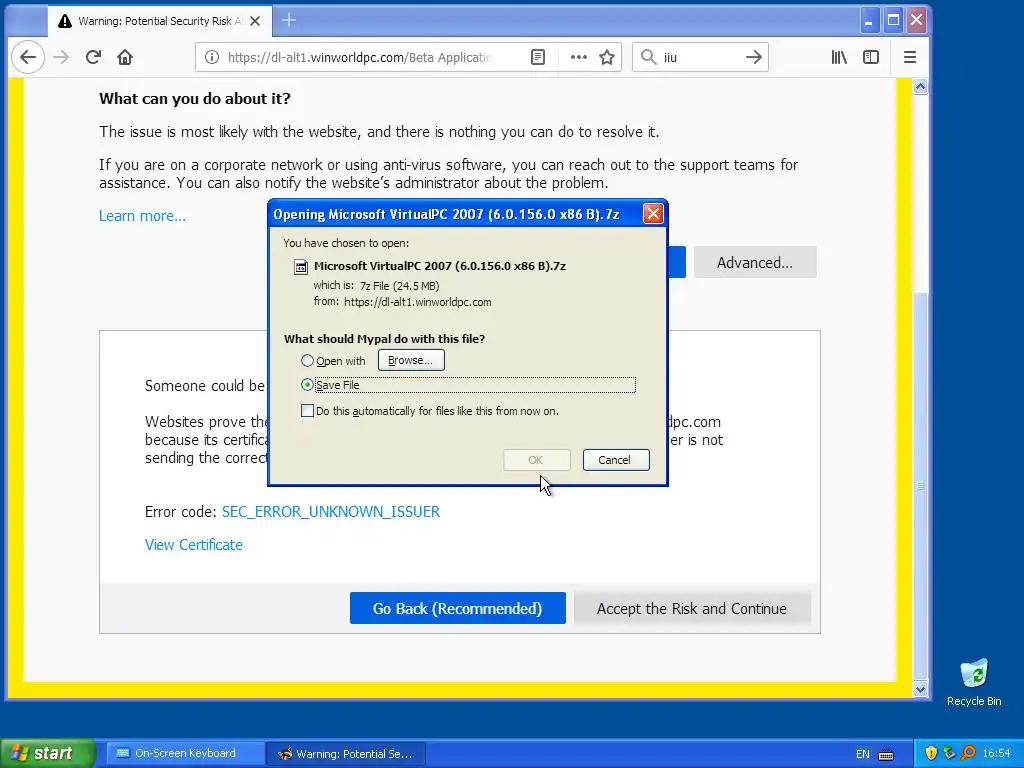The height and width of the screenshot is (768, 1024).
Task: Go back with the browser Back arrow
Action: (x=27, y=57)
